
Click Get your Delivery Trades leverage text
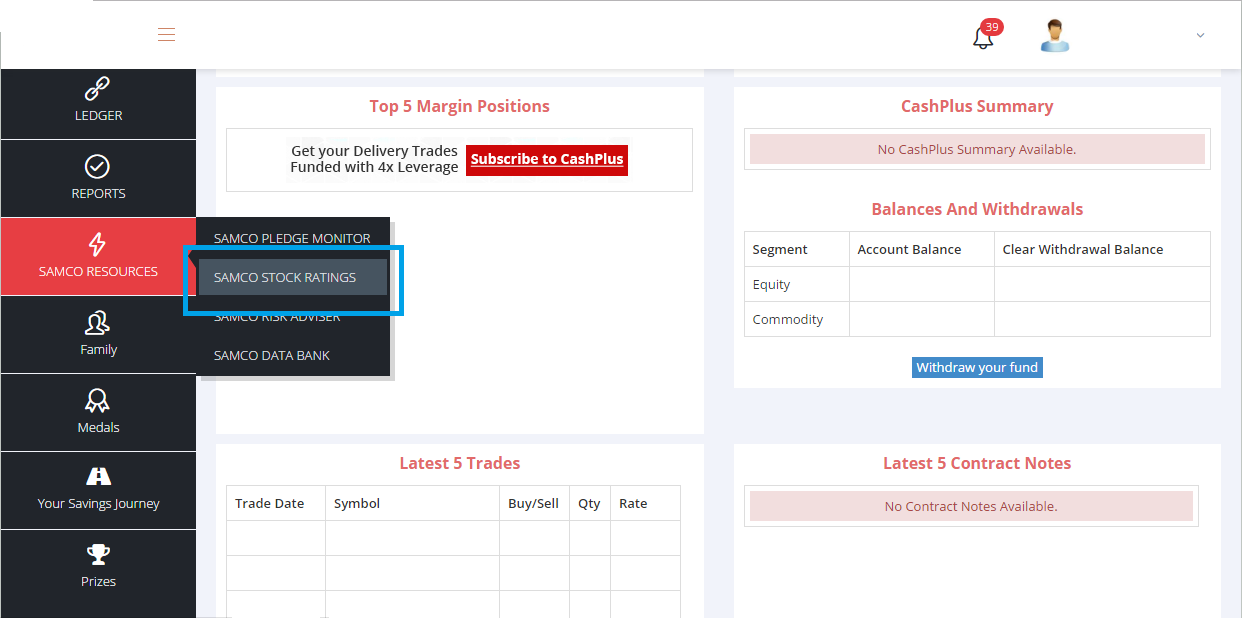click(x=374, y=159)
